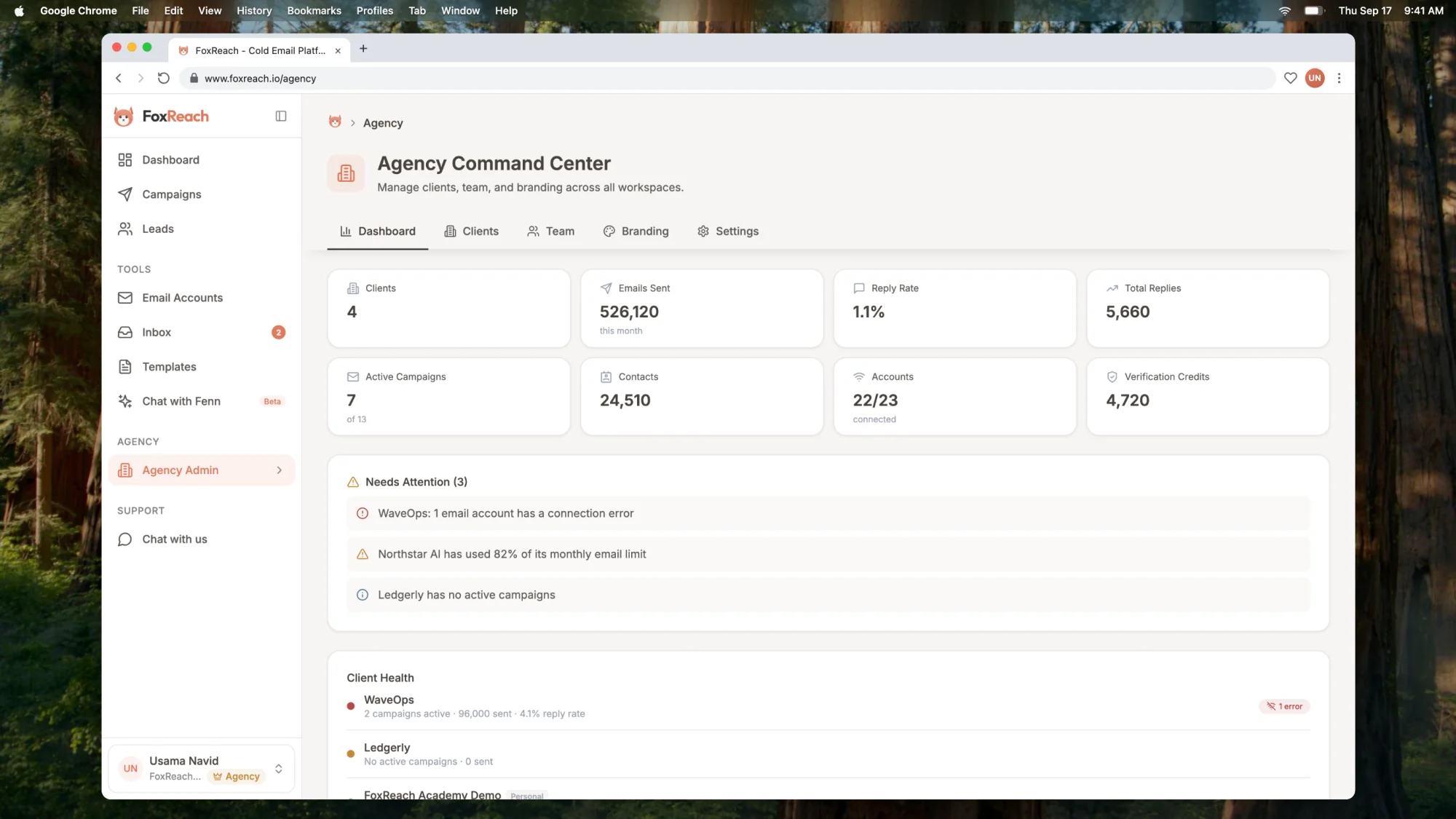Click the Needs Attention warning triangle icon

click(x=353, y=482)
